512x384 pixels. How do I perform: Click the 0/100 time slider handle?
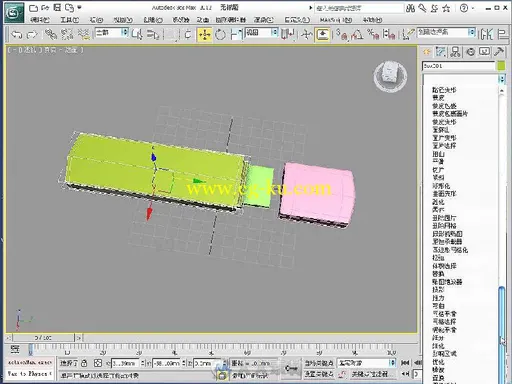point(44,338)
